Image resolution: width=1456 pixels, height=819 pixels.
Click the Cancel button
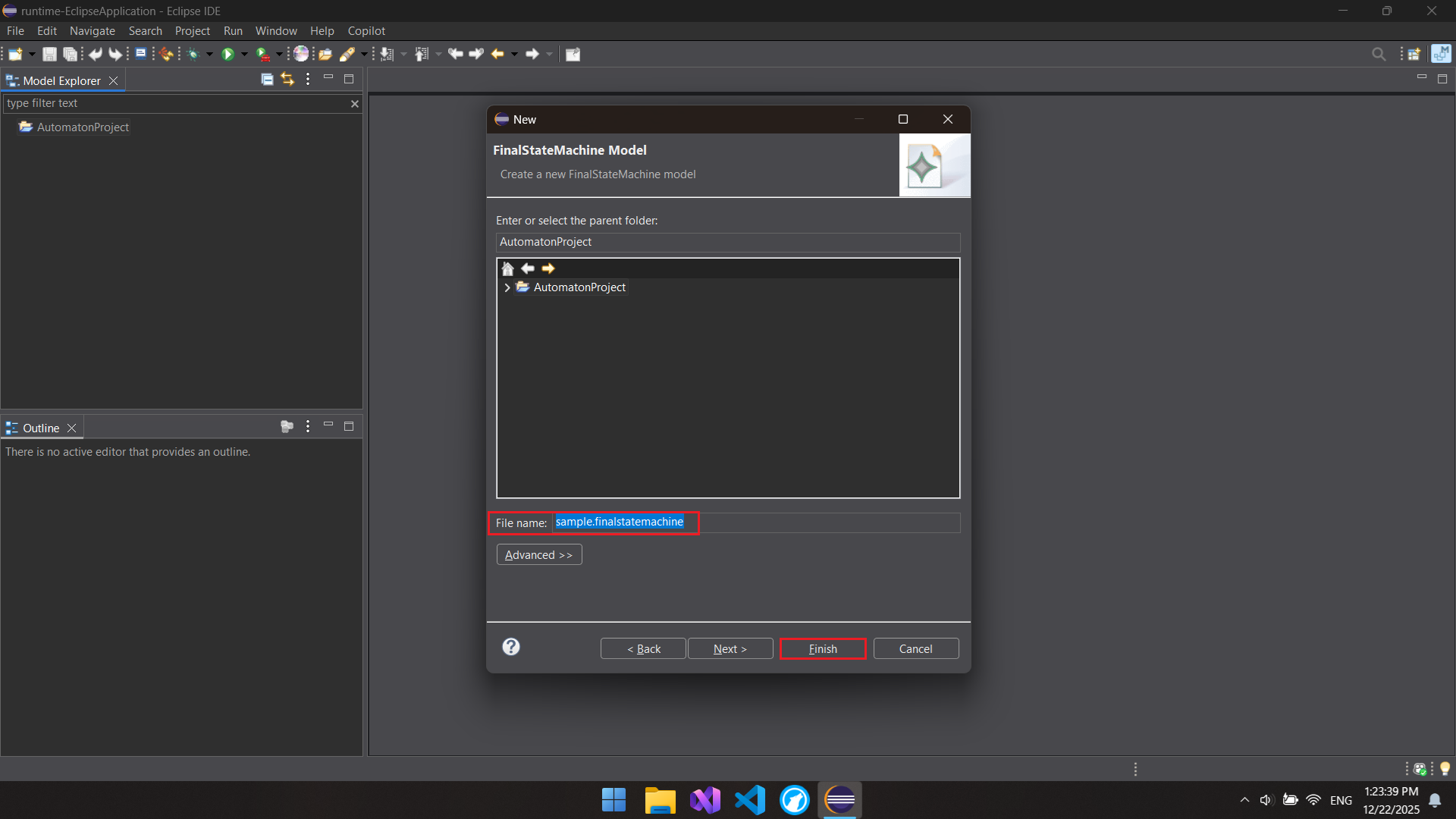point(915,649)
